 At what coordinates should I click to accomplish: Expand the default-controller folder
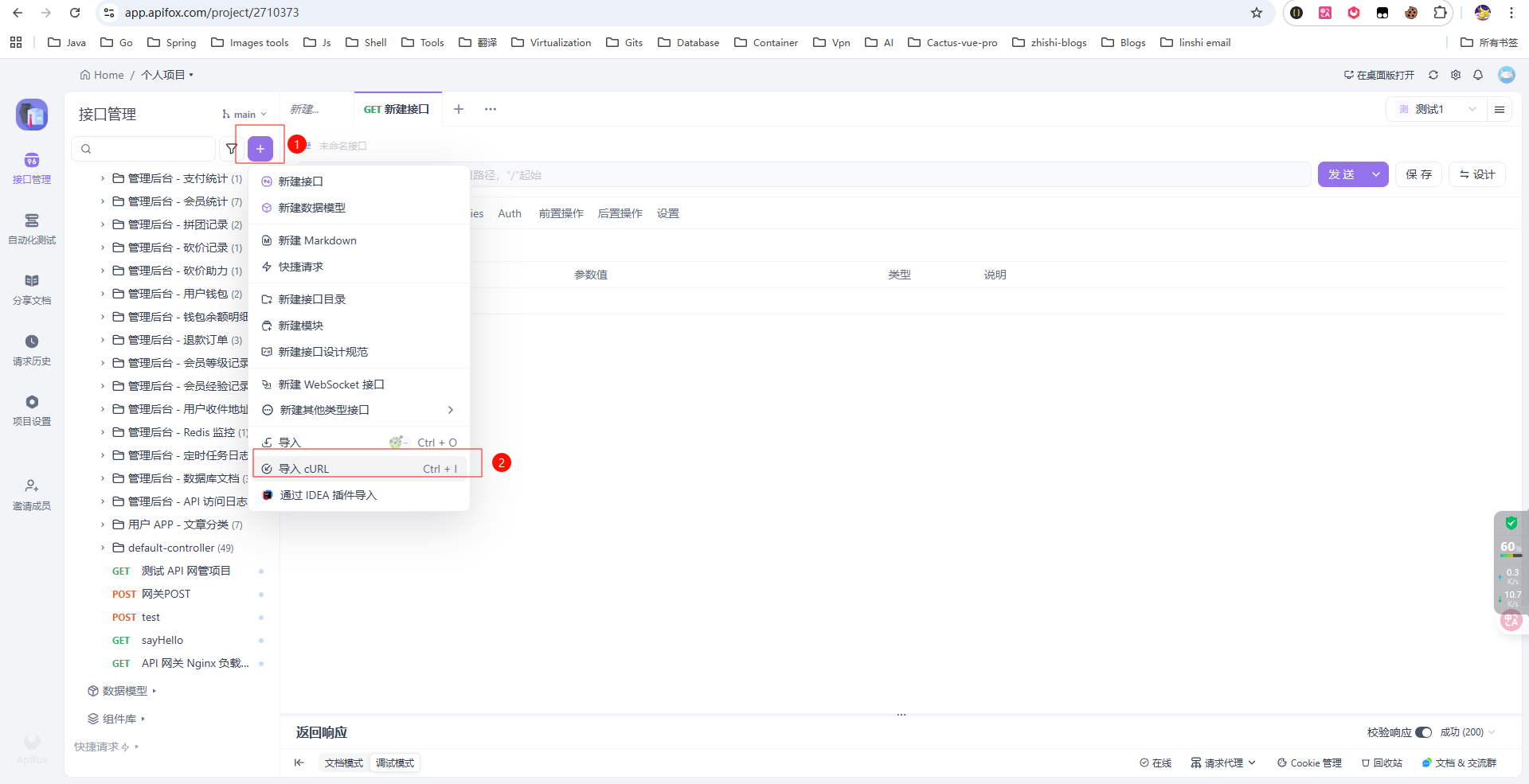click(x=103, y=548)
